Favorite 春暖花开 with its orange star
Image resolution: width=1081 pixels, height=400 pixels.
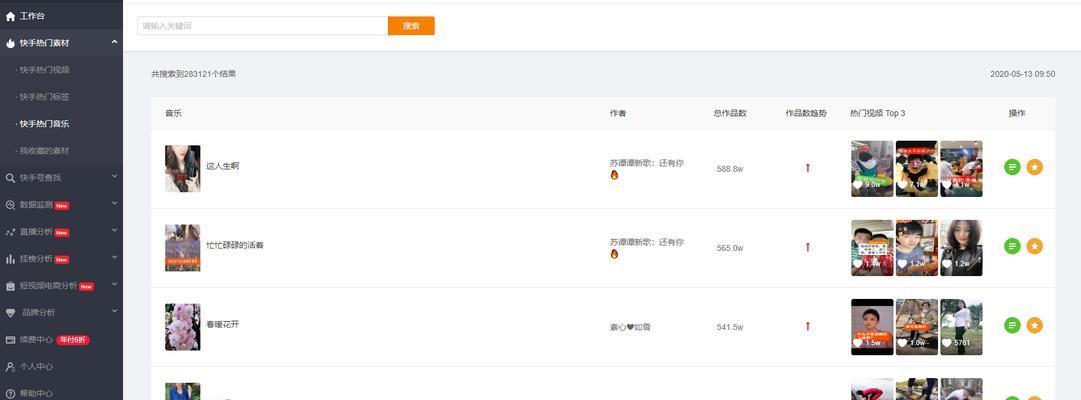click(x=1034, y=325)
